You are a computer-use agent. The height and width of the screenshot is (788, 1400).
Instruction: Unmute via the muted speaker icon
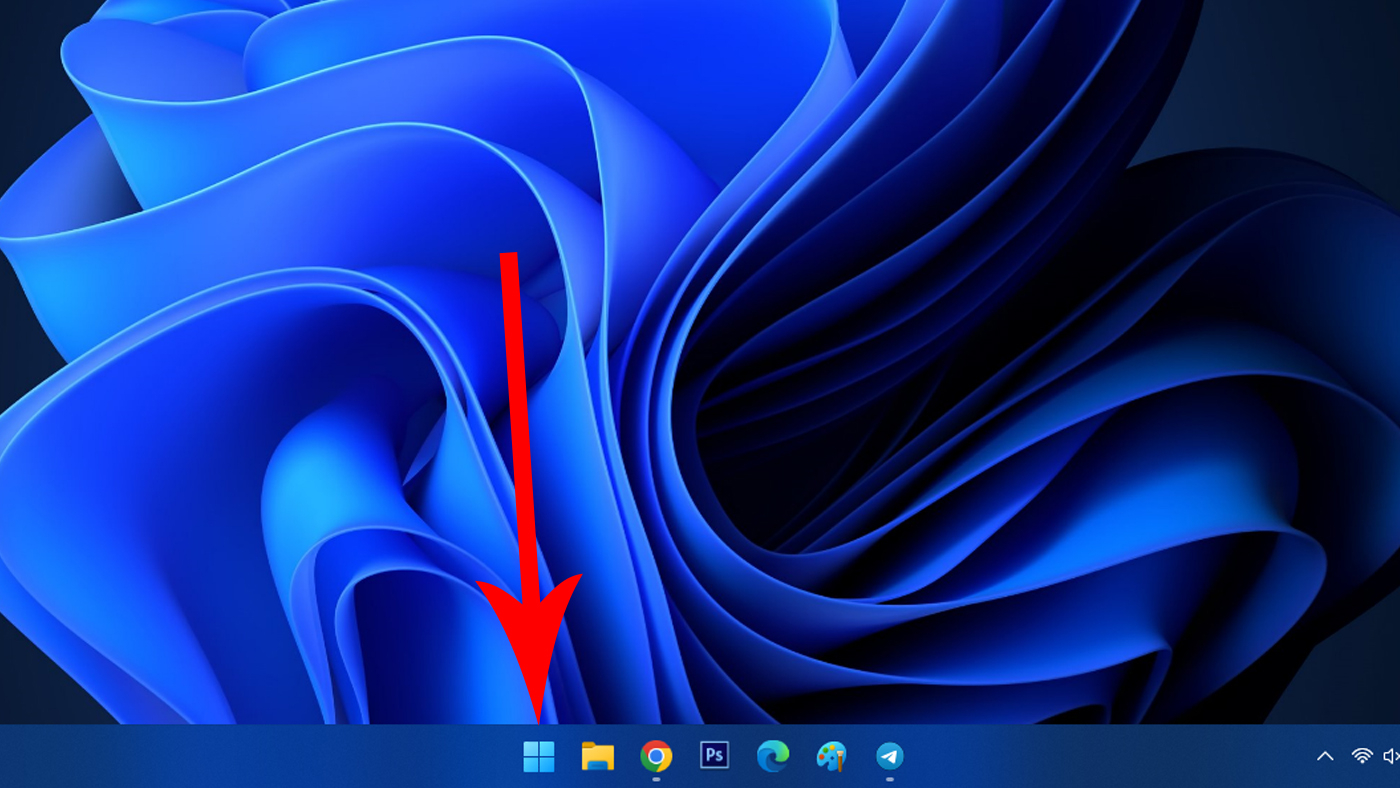[1390, 756]
